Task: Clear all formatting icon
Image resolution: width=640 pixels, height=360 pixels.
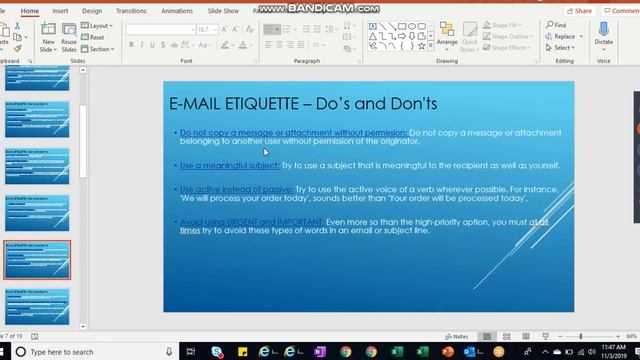Action: click(x=249, y=29)
